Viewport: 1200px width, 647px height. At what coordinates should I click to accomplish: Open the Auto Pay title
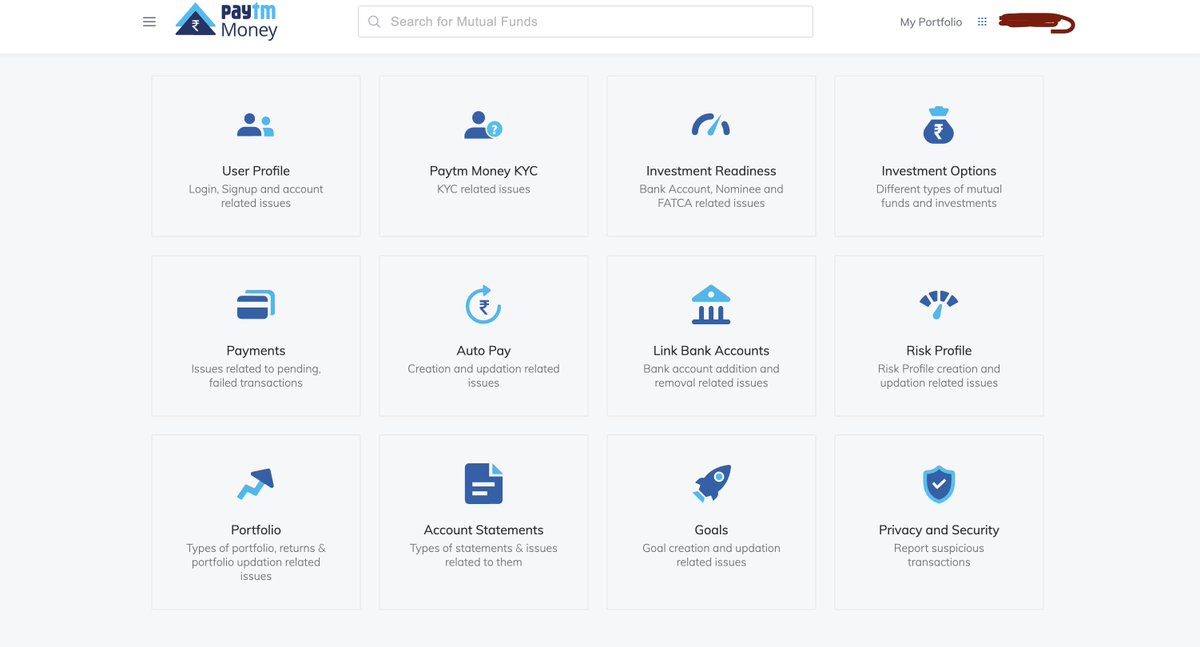coord(484,351)
